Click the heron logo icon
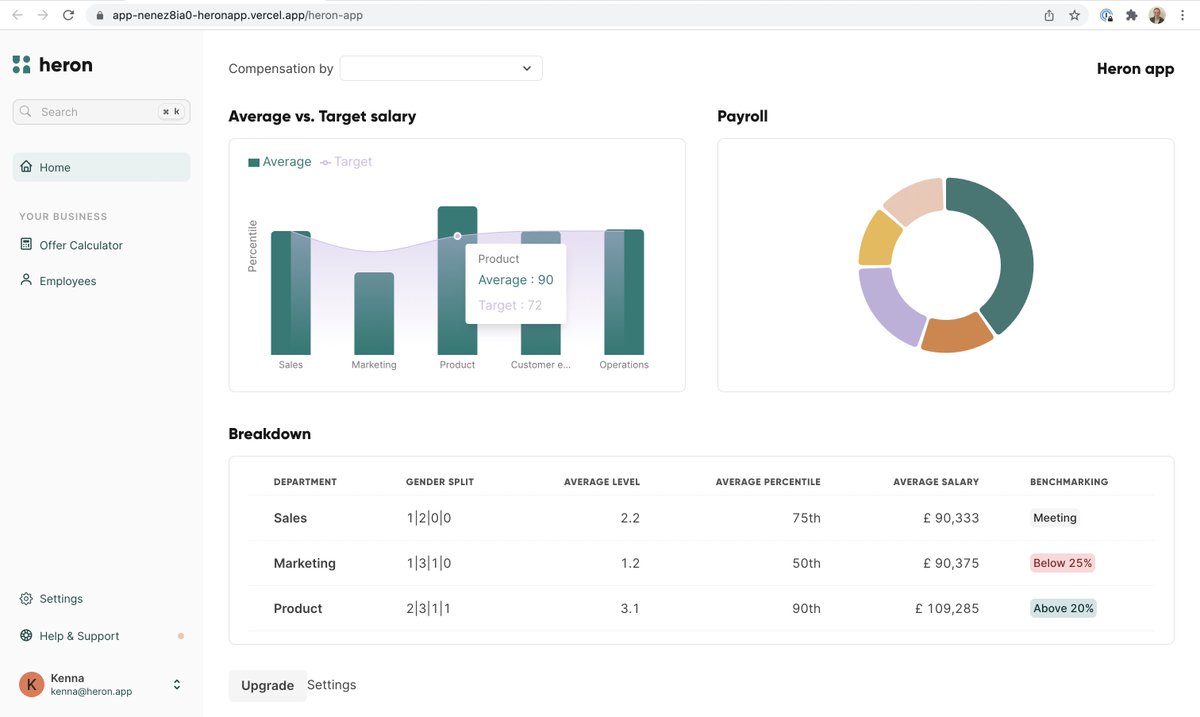 [22, 65]
